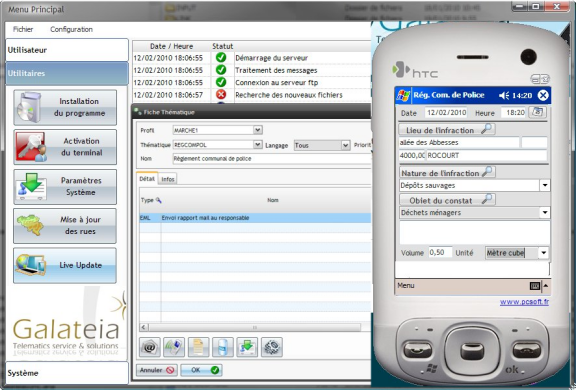Click green status icon for Démarrage du serveur
Image resolution: width=576 pixels, height=390 pixels.
[x=221, y=57]
